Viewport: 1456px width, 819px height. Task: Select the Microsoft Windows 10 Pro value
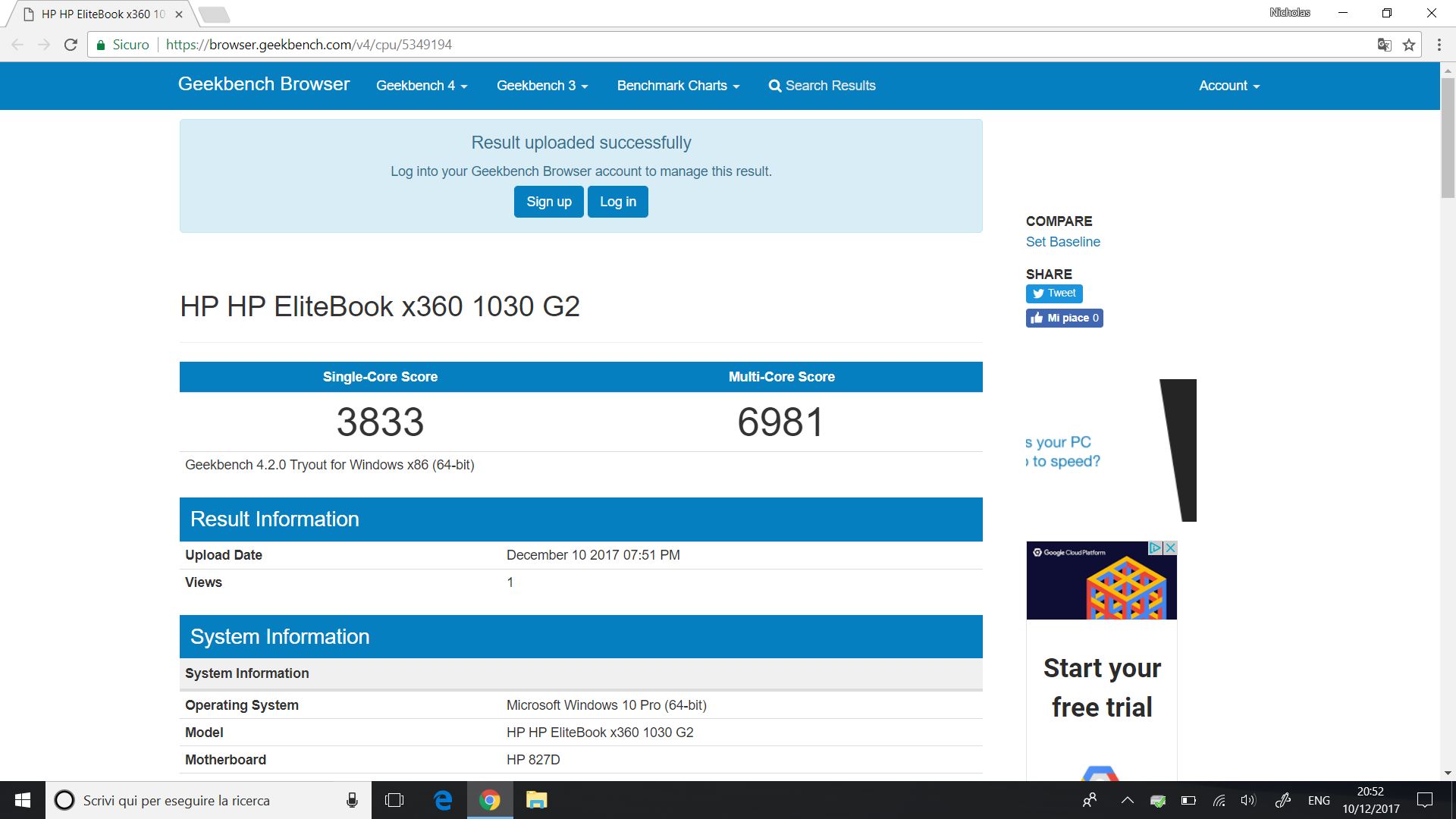607,705
